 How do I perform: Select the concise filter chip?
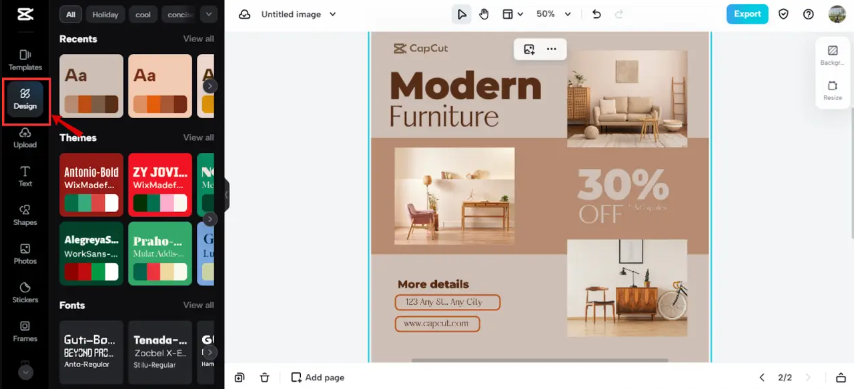point(179,15)
